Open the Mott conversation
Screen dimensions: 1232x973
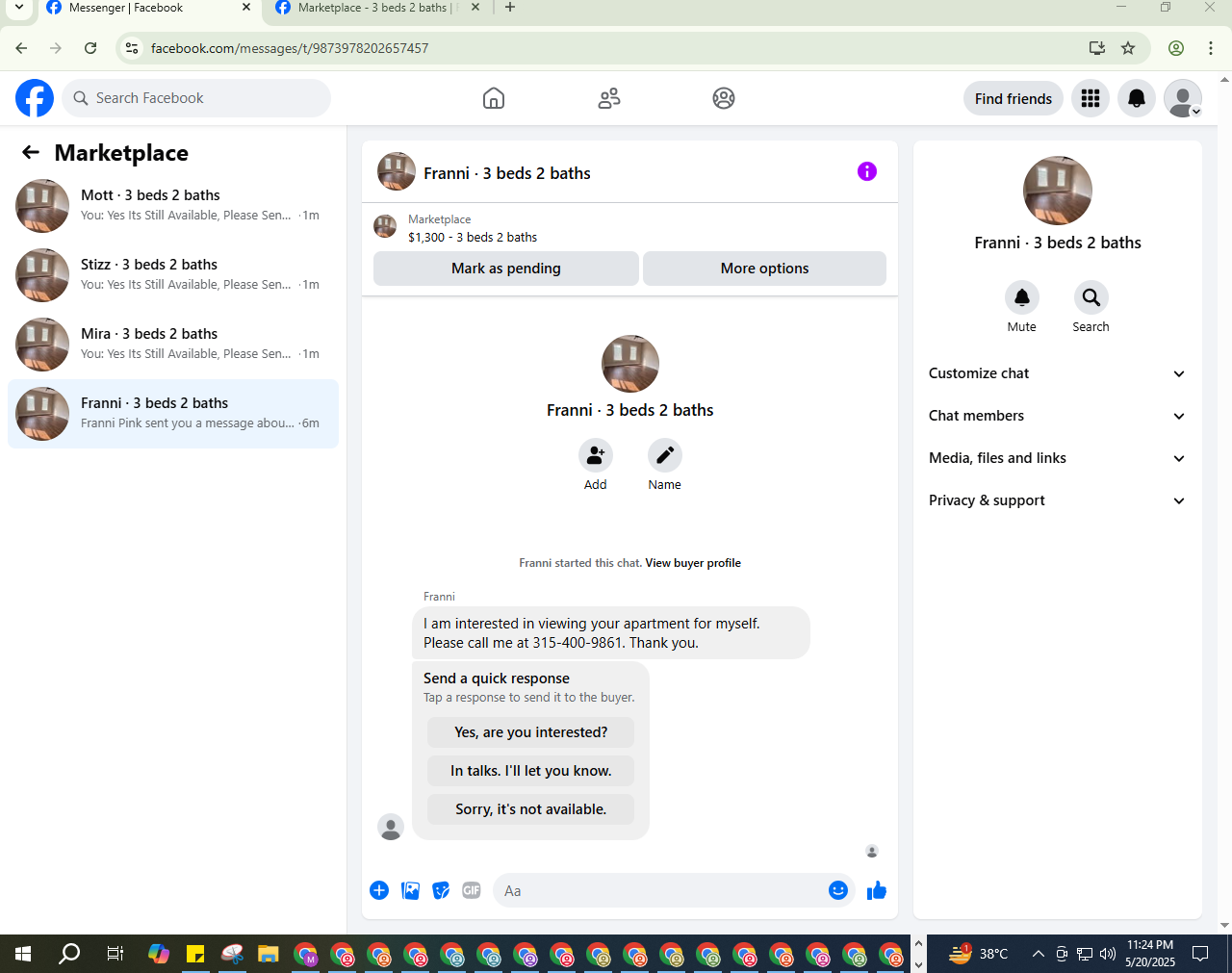coord(173,206)
